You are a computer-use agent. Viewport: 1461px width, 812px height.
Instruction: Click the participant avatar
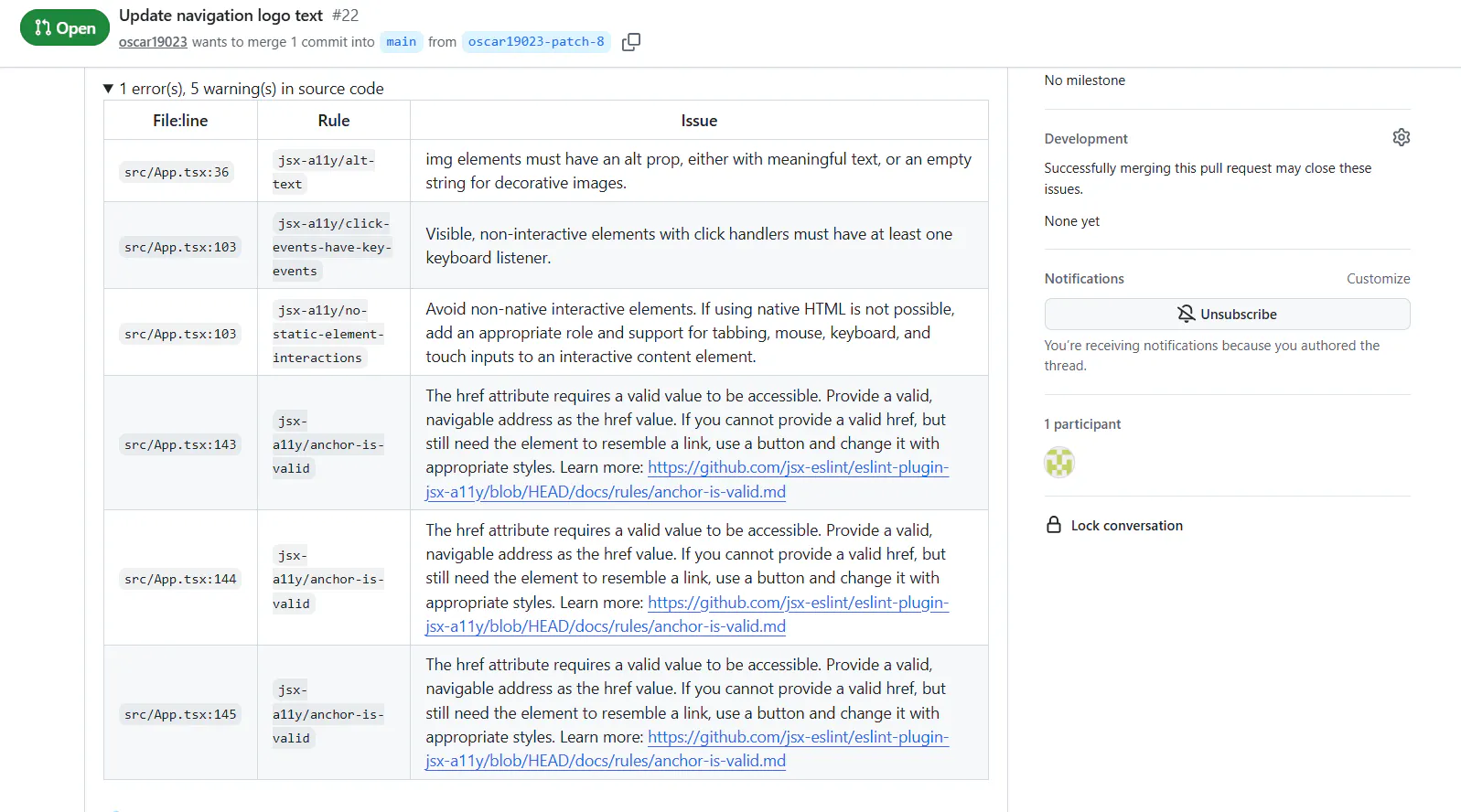(1059, 463)
